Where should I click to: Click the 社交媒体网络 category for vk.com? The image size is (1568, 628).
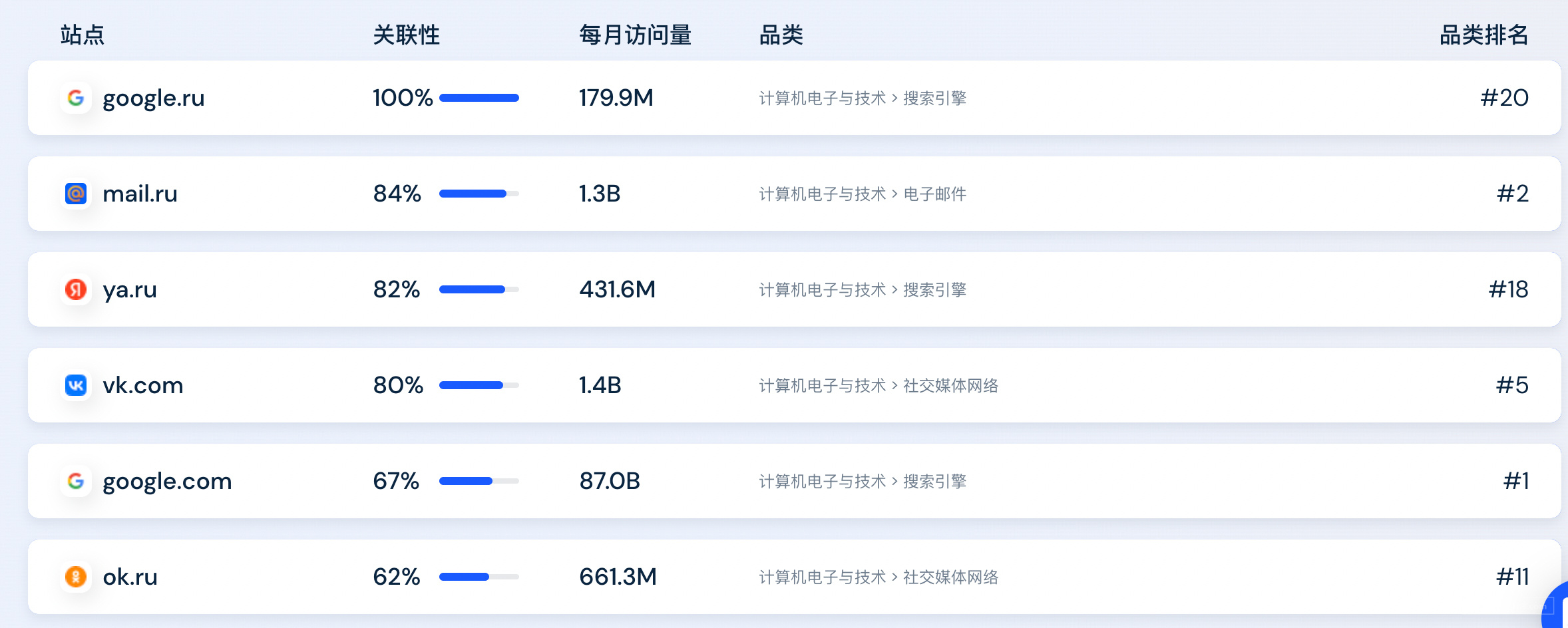coord(950,385)
